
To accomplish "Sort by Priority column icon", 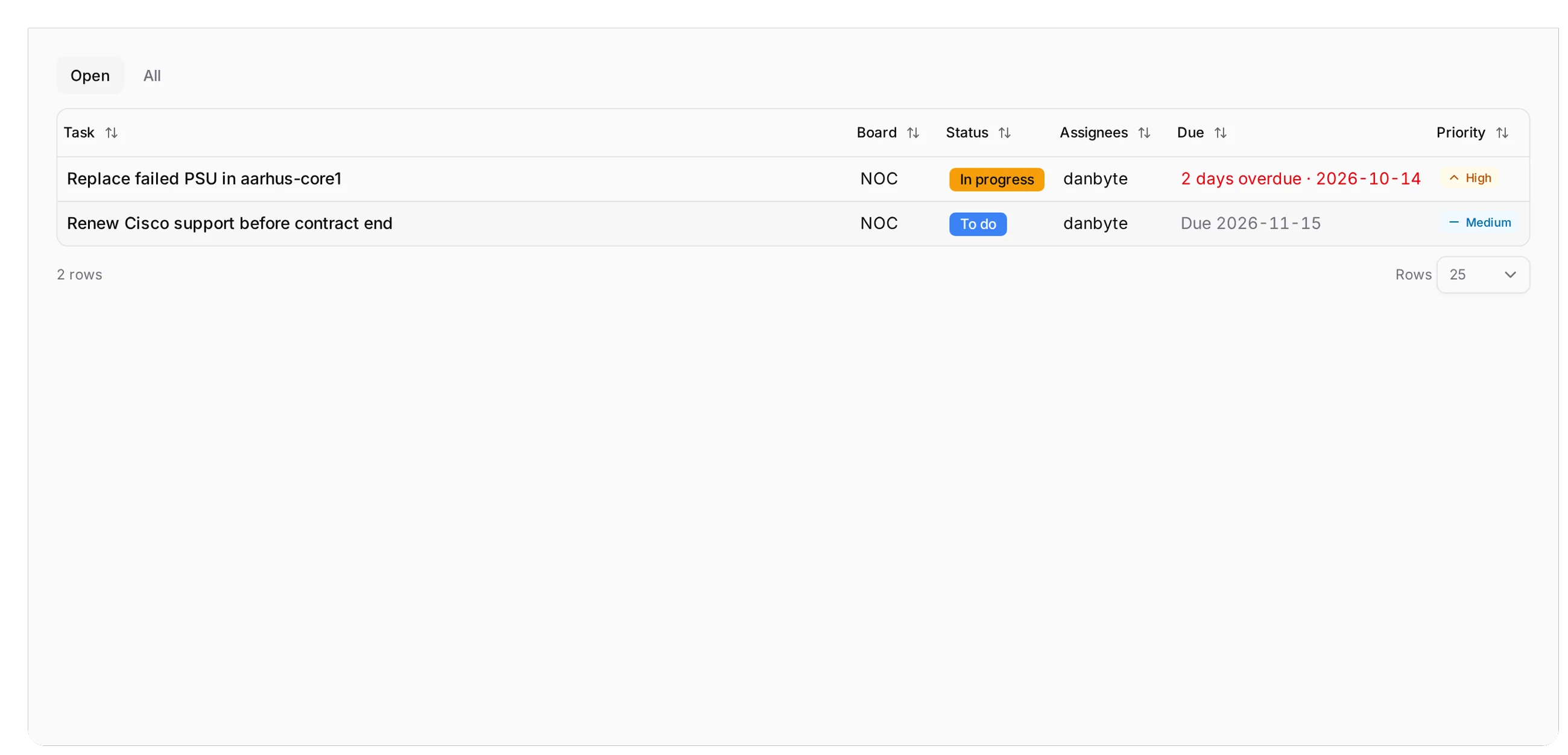I will (x=1502, y=133).
